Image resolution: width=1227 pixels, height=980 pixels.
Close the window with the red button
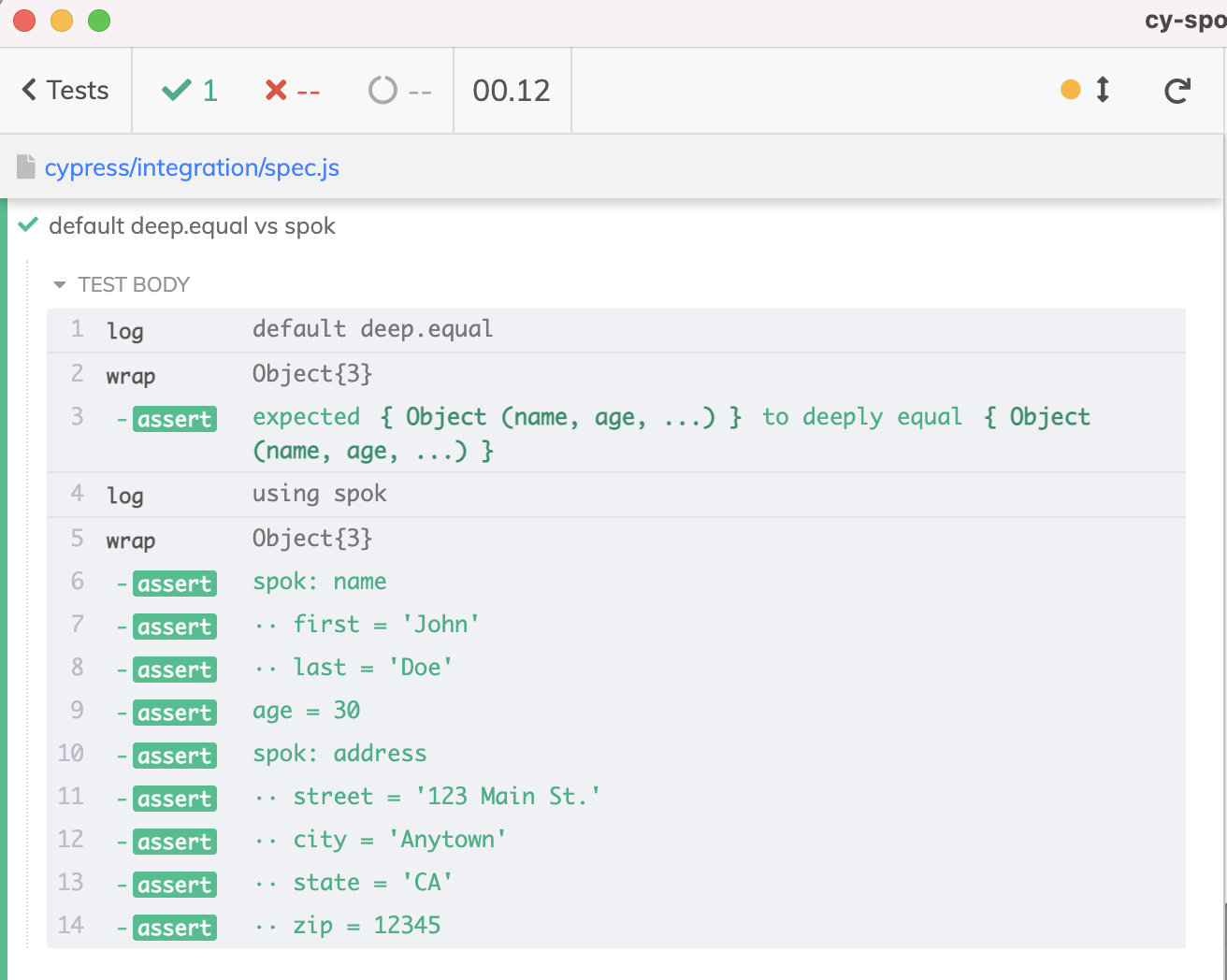pyautogui.click(x=24, y=20)
